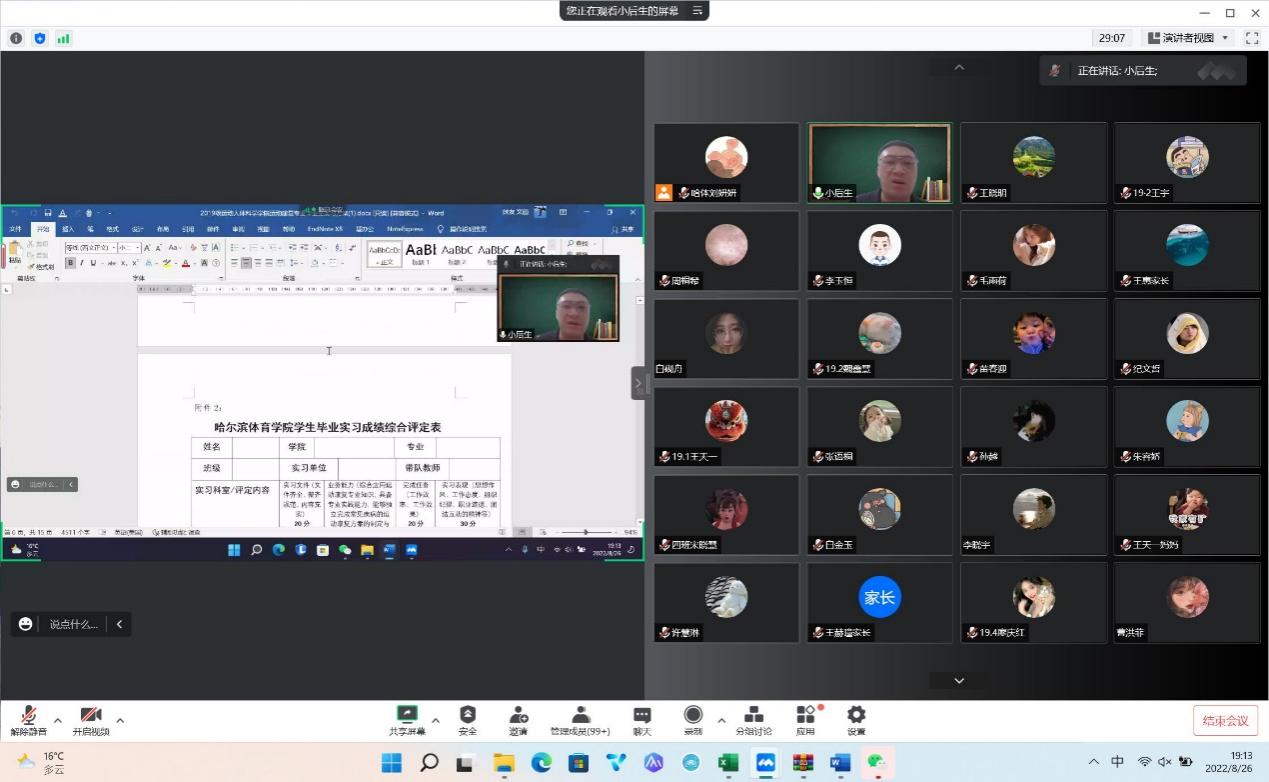Open the meeting info icon
This screenshot has width=1269, height=782.
click(x=16, y=38)
